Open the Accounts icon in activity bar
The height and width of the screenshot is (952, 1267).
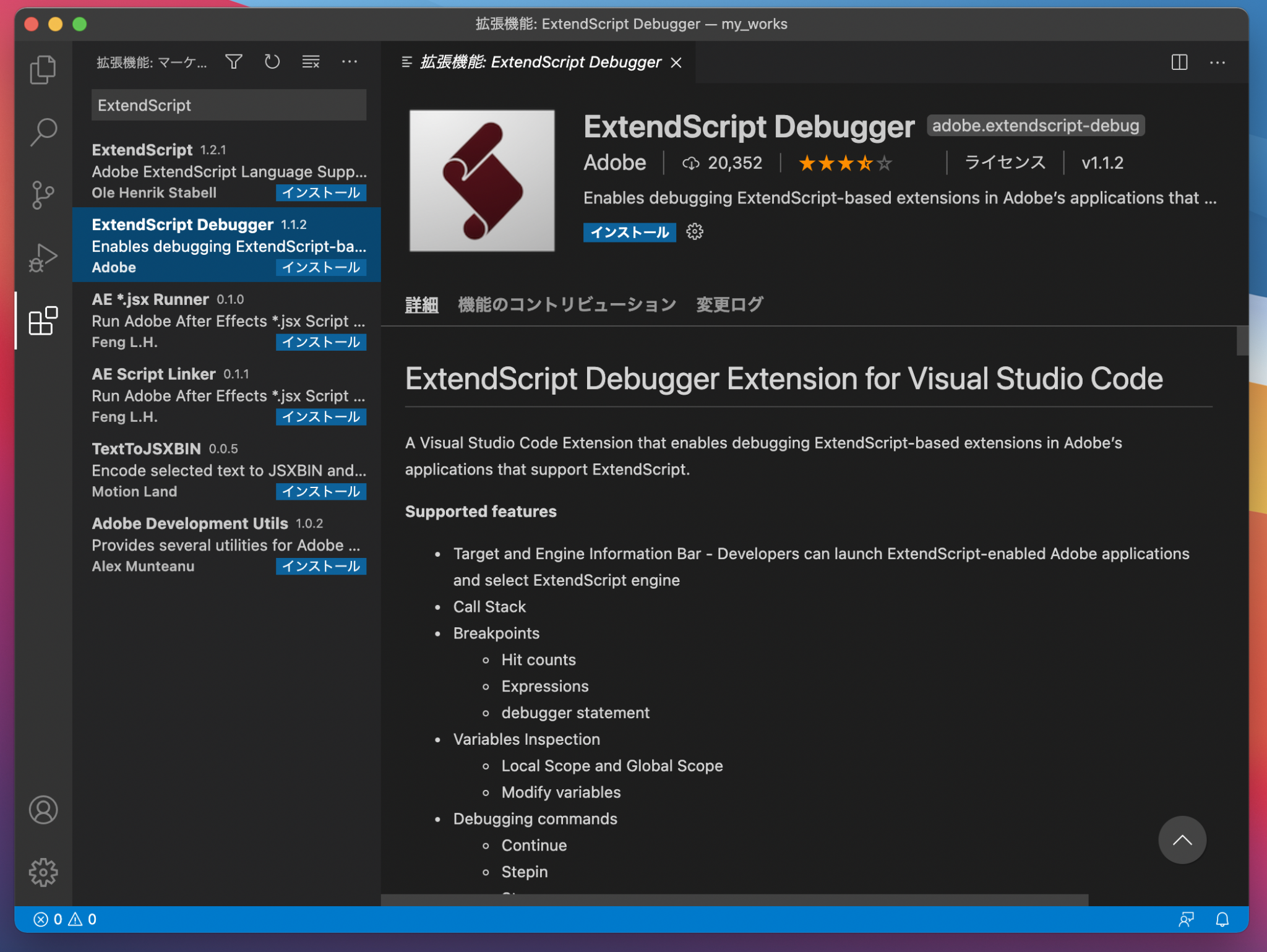point(43,809)
